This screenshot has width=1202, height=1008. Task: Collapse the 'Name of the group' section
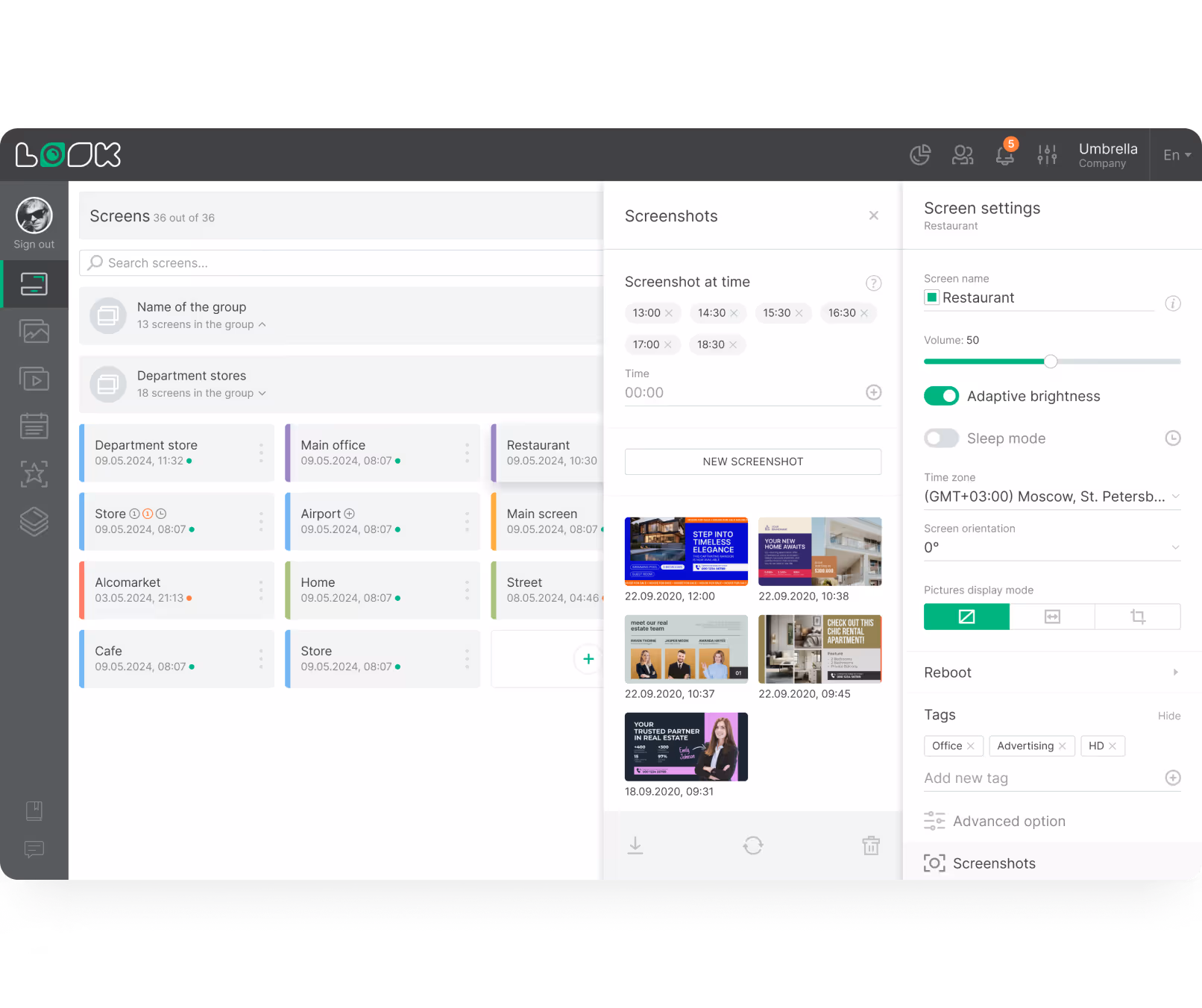pos(262,324)
